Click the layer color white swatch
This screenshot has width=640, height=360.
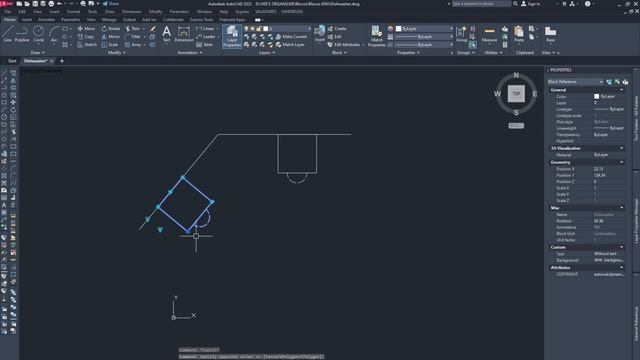(265, 29)
